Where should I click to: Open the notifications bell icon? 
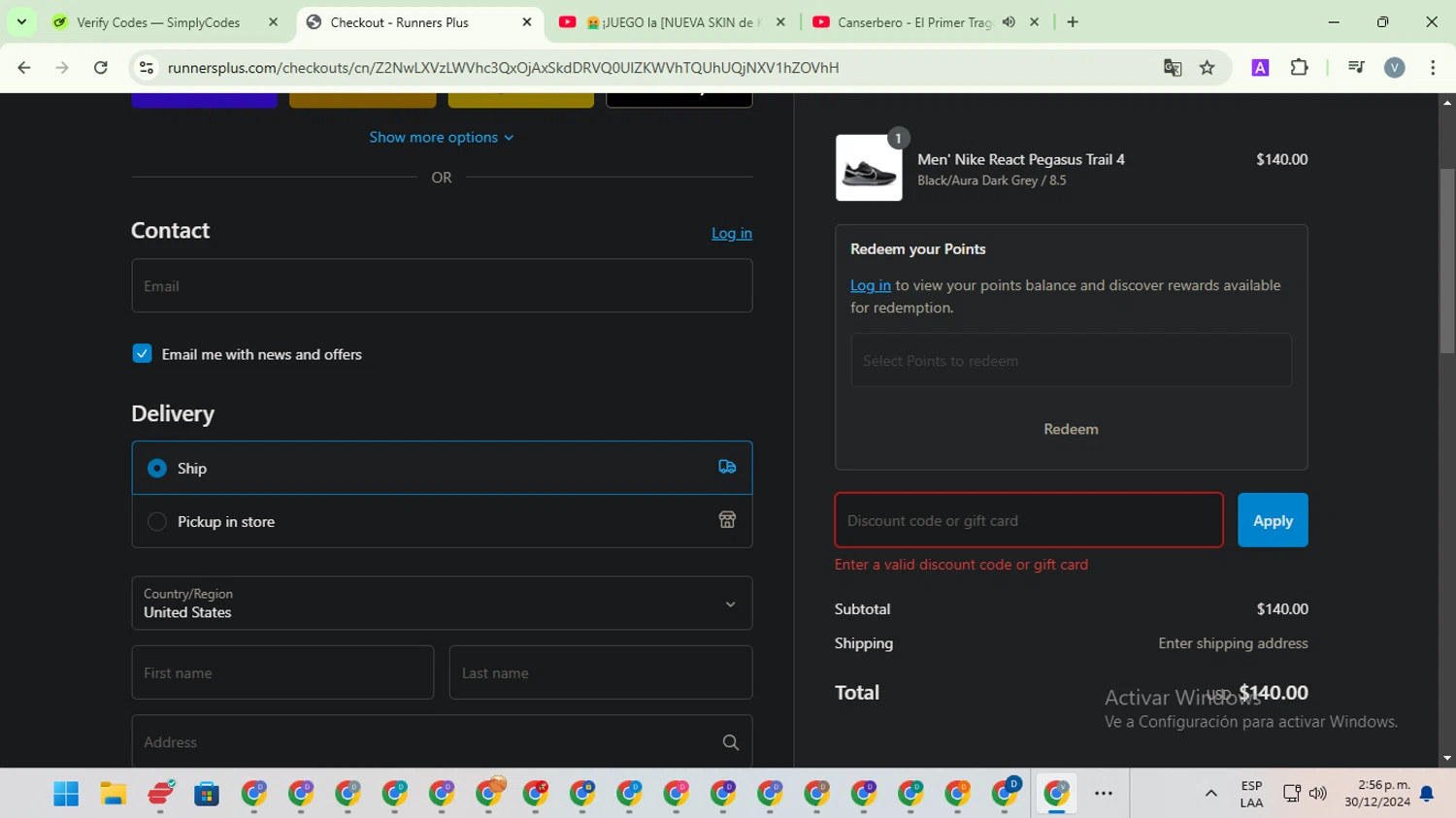(x=1427, y=794)
